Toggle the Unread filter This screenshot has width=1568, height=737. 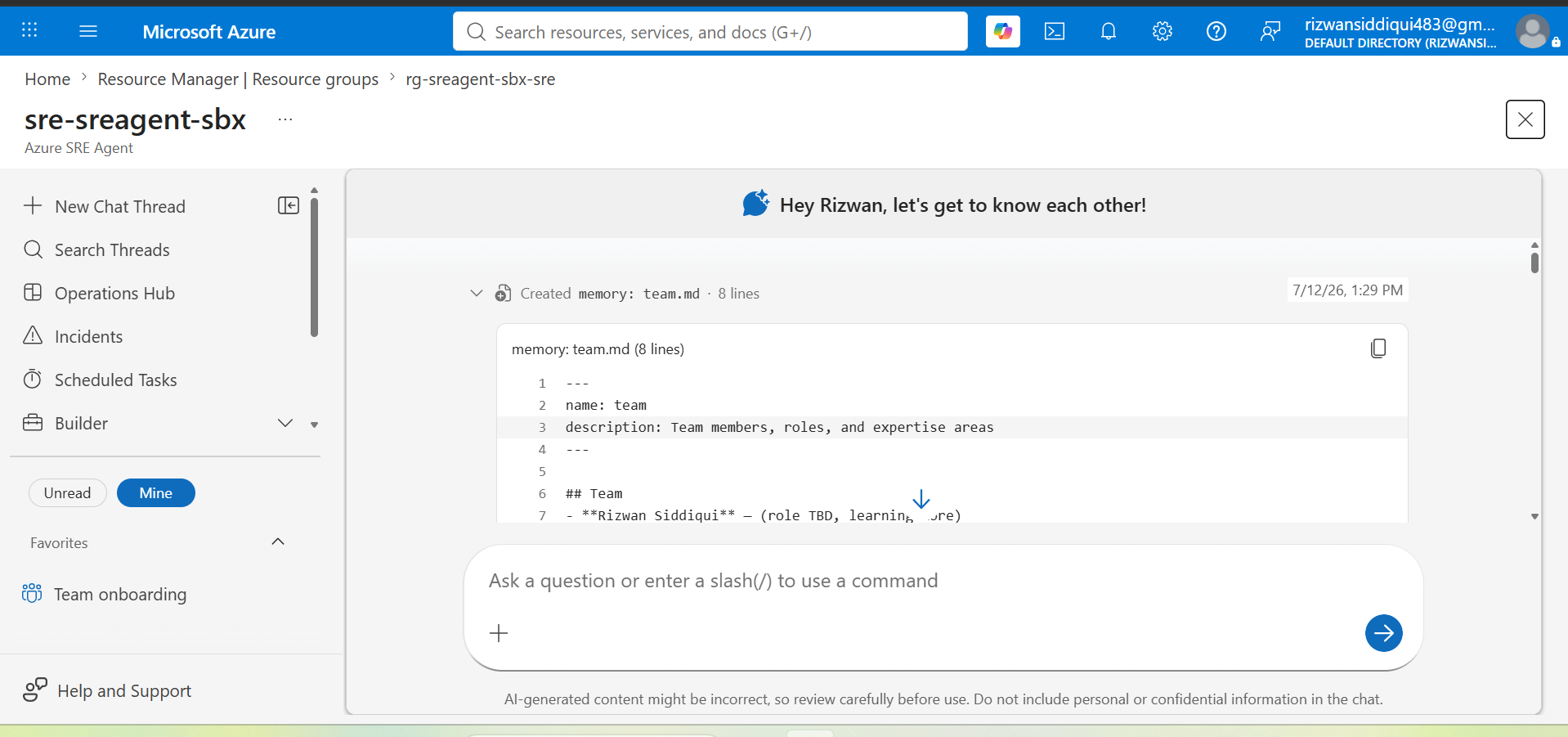pyautogui.click(x=67, y=492)
